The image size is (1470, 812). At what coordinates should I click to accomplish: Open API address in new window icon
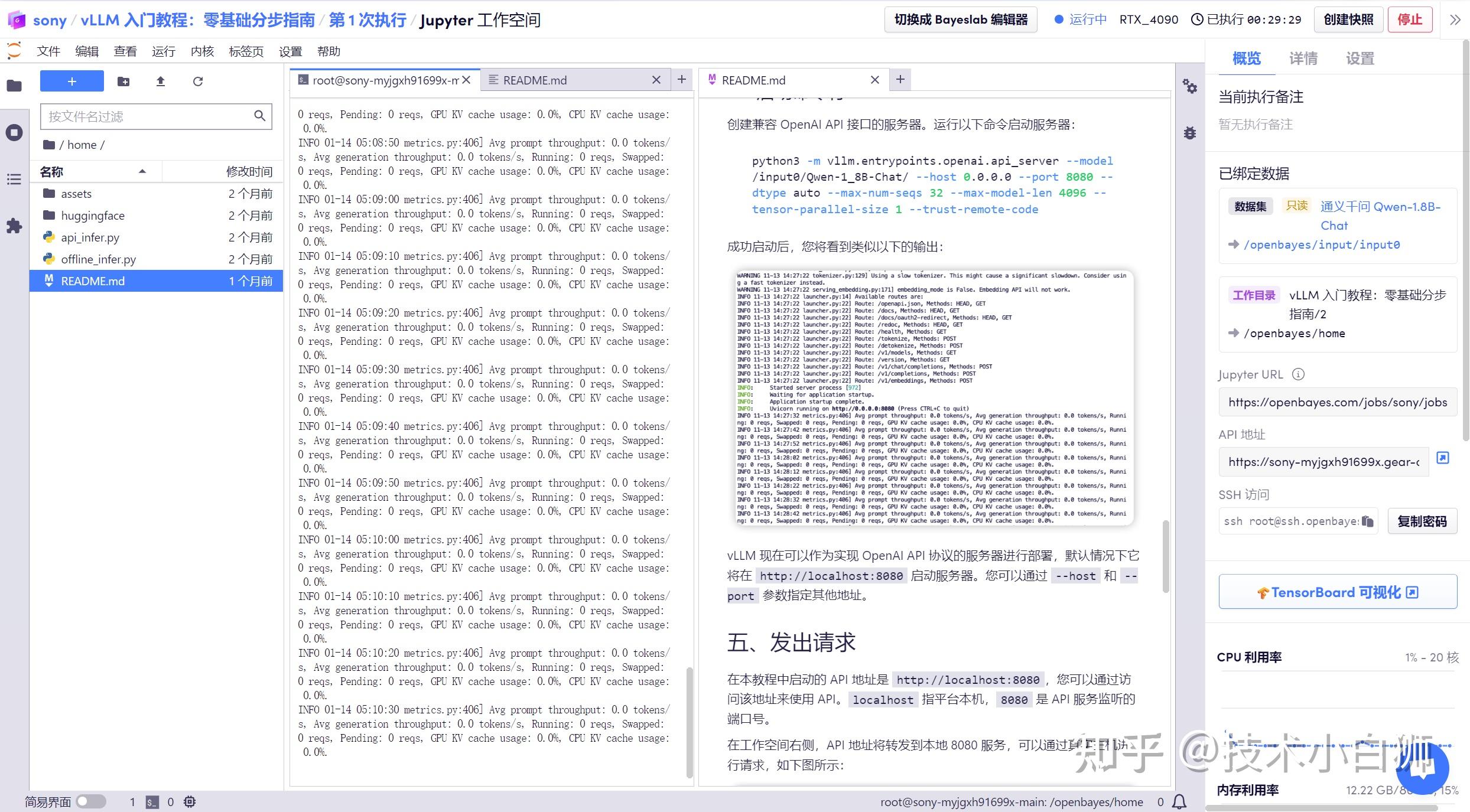1443,458
